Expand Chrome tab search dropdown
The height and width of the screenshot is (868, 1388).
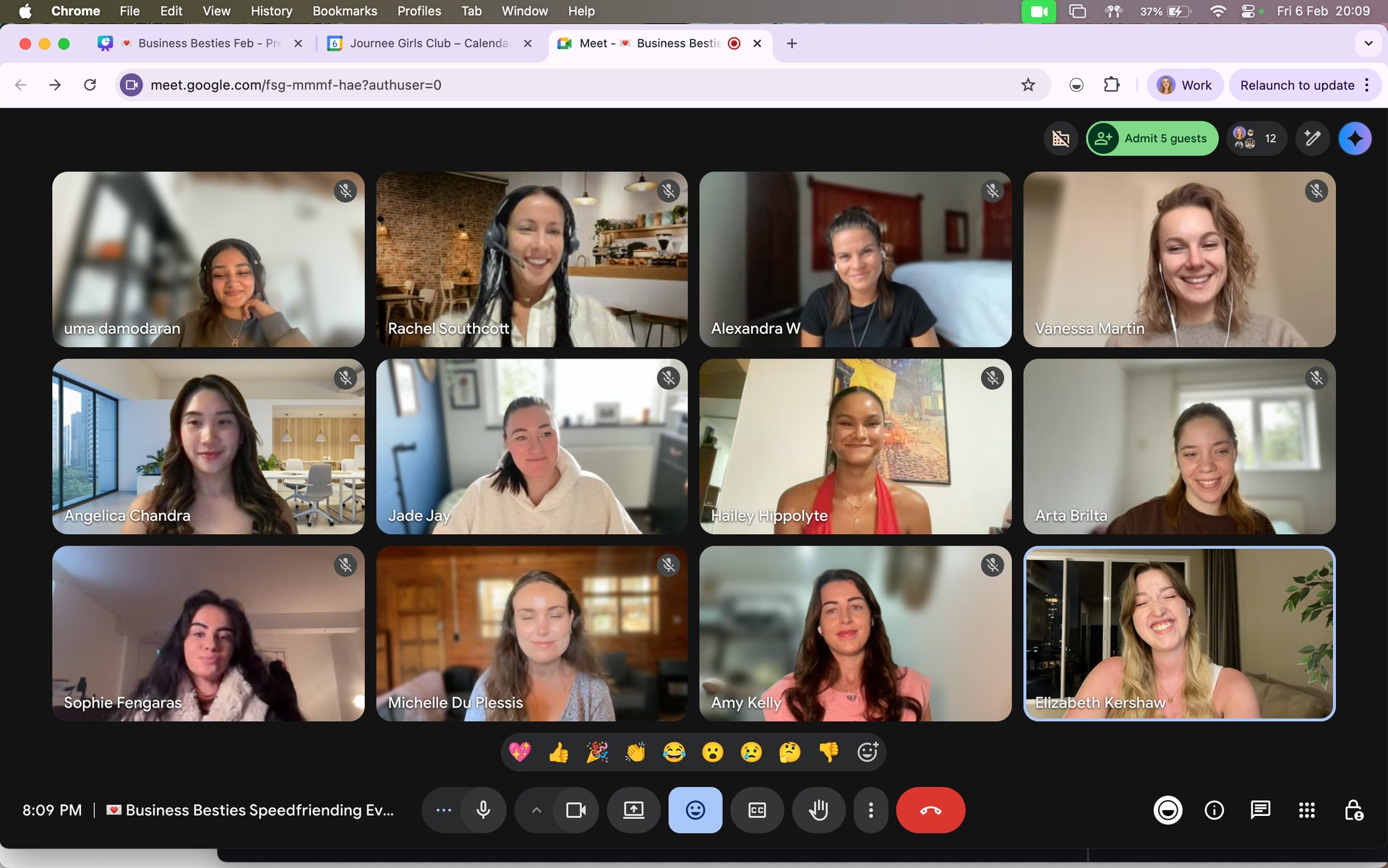[1368, 43]
